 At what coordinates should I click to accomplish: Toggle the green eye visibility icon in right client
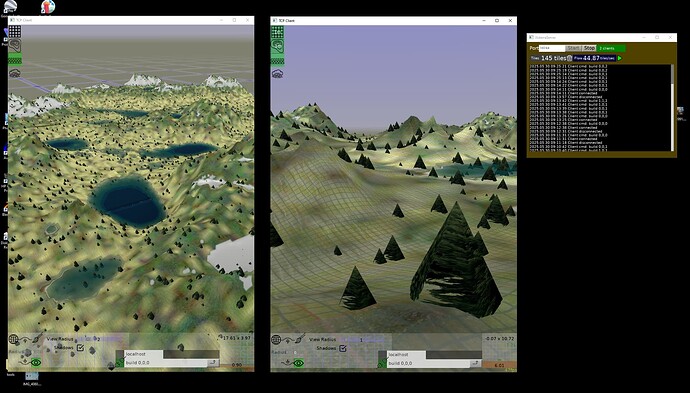point(299,363)
